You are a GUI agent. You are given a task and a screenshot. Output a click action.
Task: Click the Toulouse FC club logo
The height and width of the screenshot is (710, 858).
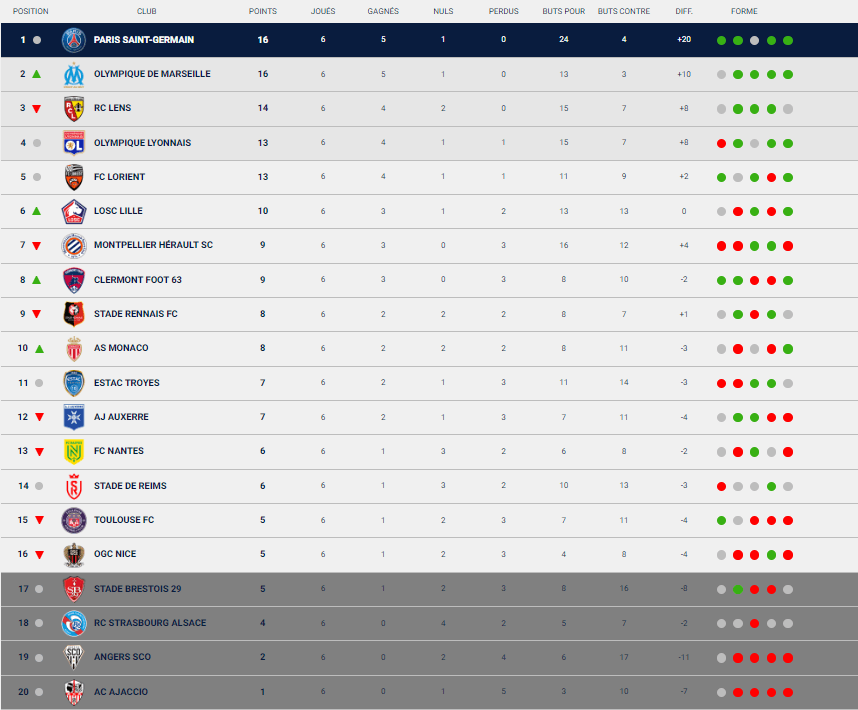click(73, 520)
